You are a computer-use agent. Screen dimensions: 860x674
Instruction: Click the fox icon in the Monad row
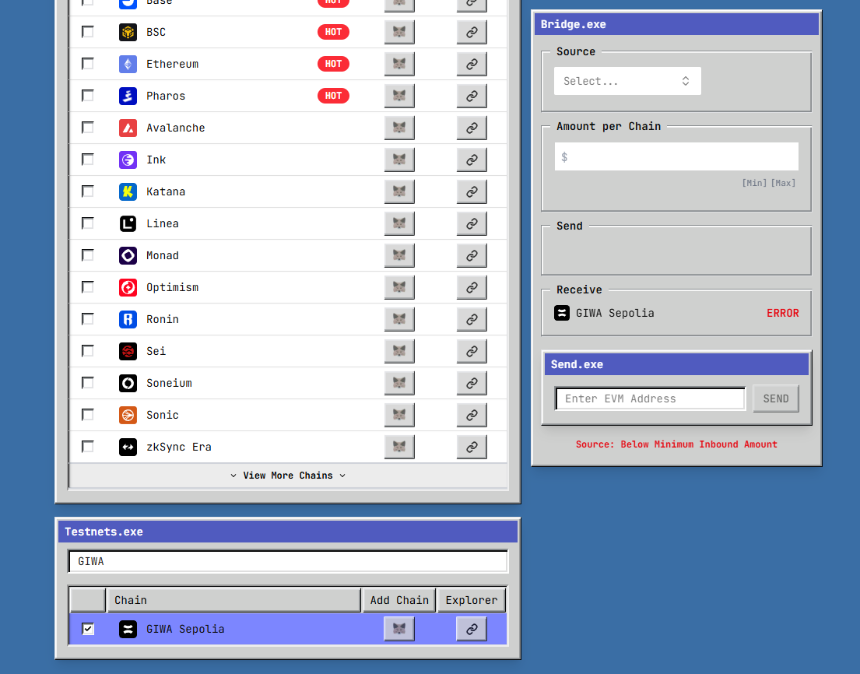click(x=399, y=256)
